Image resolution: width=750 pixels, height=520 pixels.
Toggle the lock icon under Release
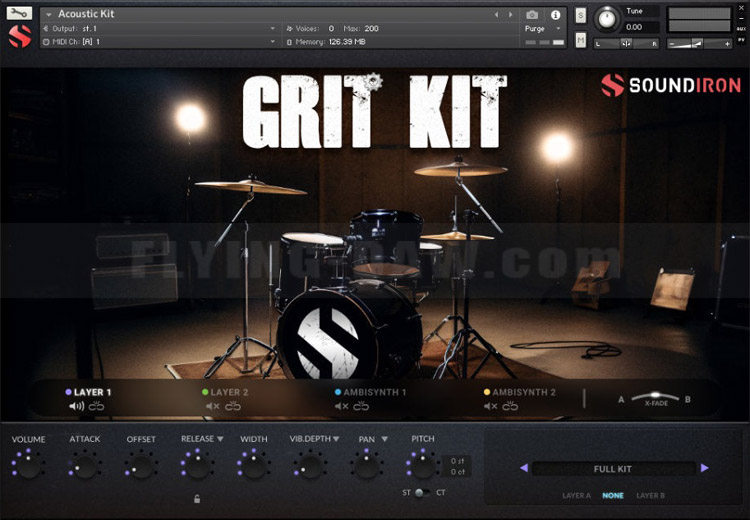197,499
